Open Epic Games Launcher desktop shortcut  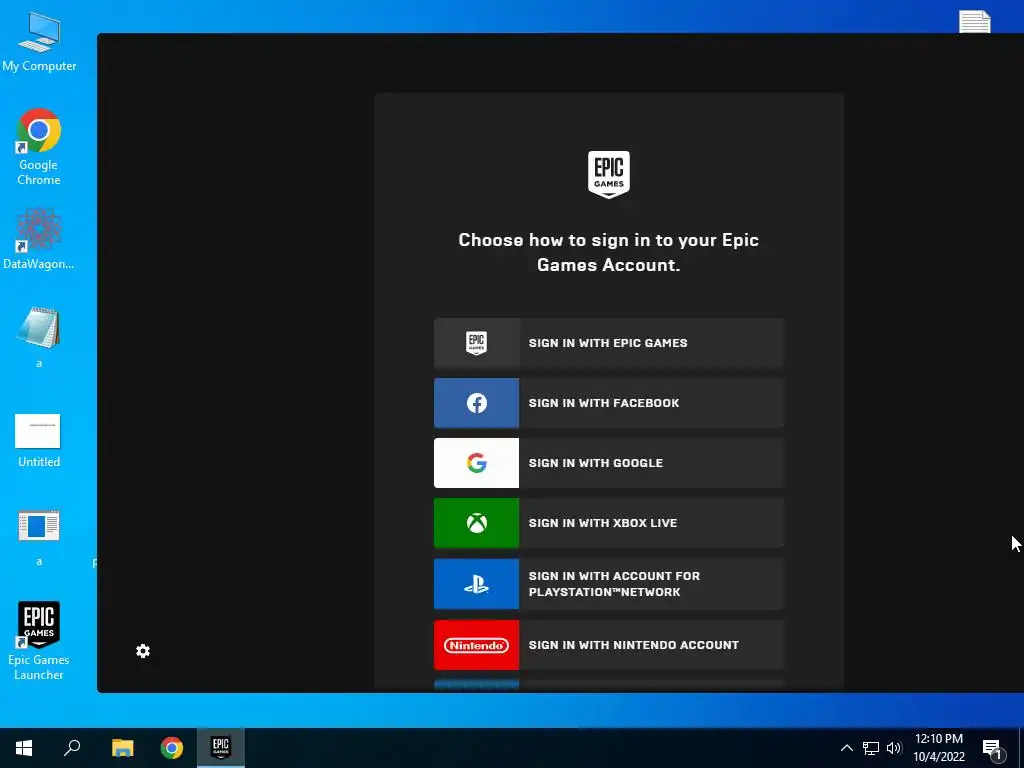[39, 641]
